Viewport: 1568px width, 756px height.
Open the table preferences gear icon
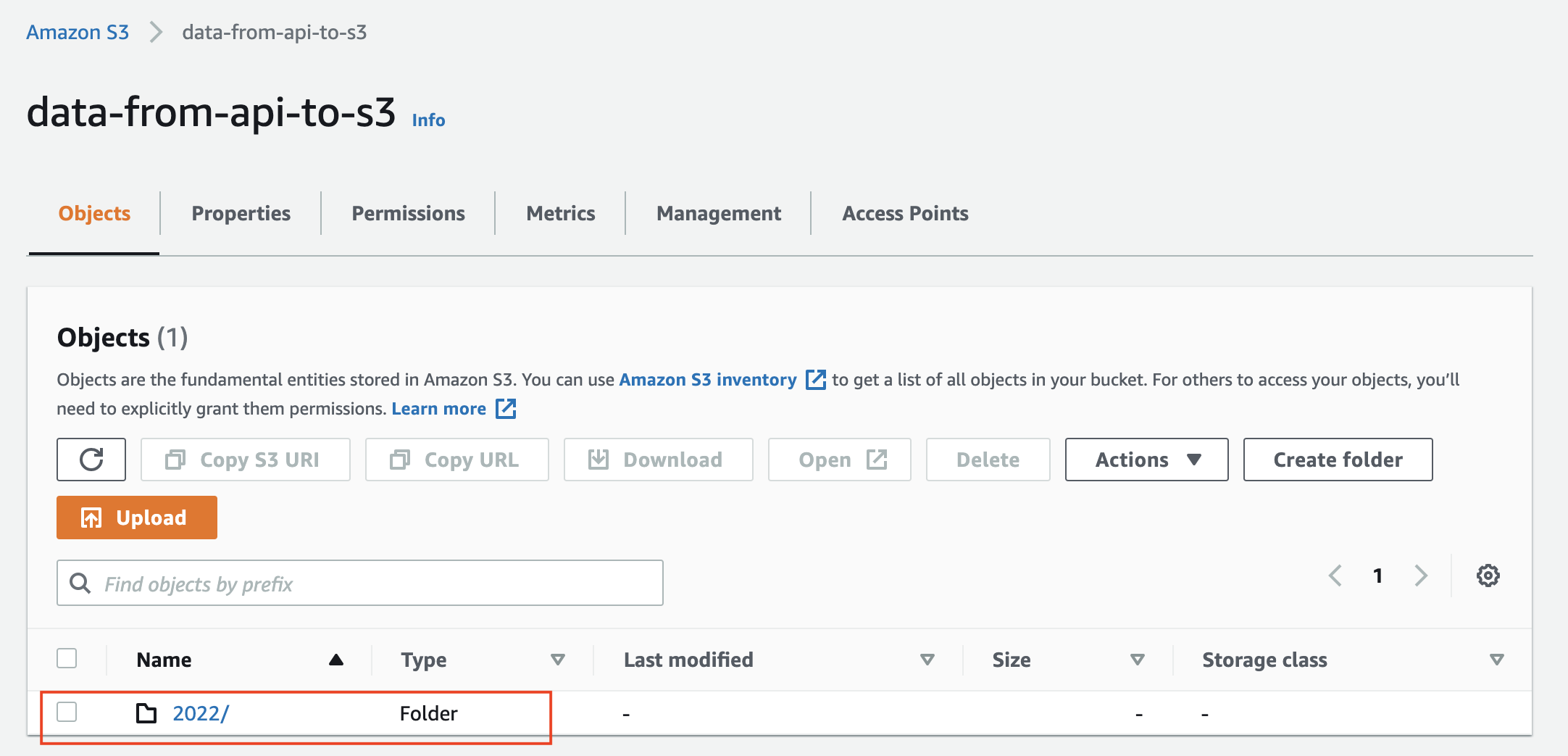tap(1488, 576)
